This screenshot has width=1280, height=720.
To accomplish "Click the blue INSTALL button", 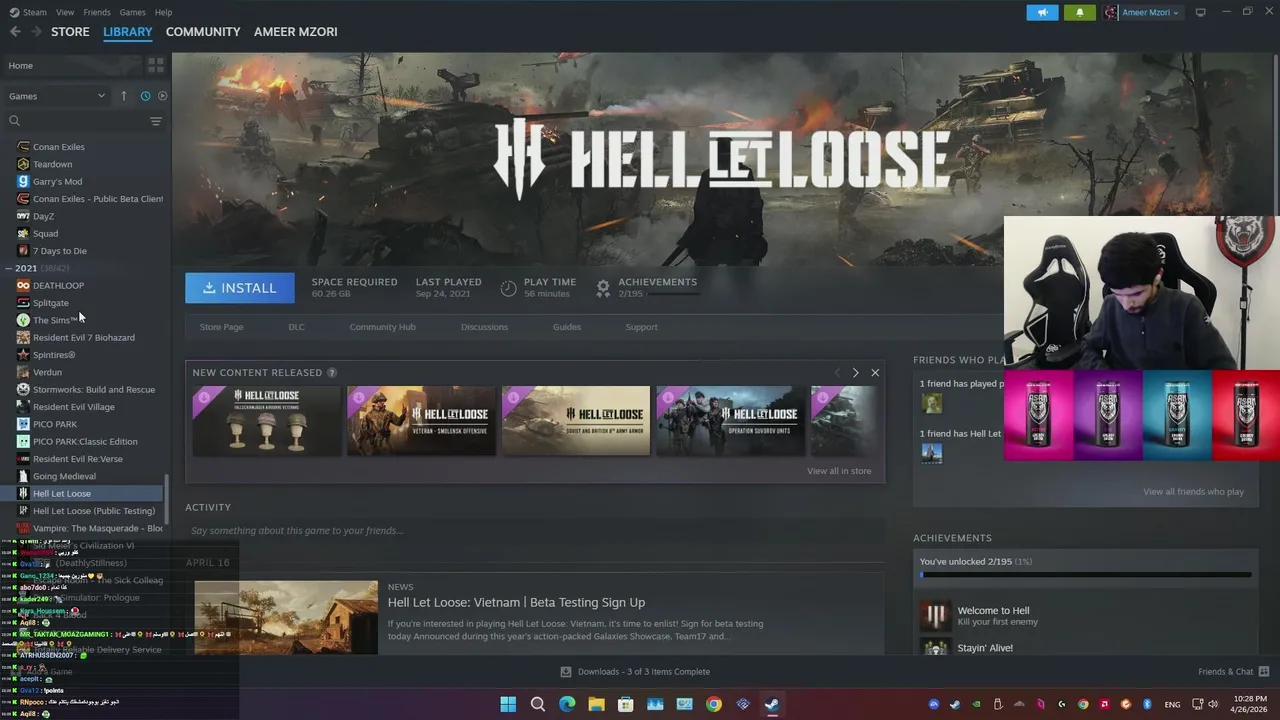I will click(x=240, y=288).
